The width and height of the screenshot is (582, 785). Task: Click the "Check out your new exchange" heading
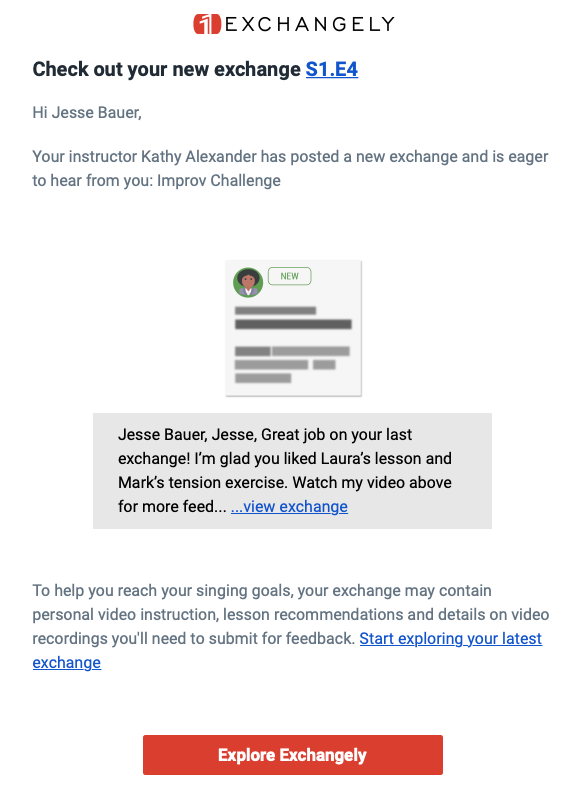click(x=167, y=70)
